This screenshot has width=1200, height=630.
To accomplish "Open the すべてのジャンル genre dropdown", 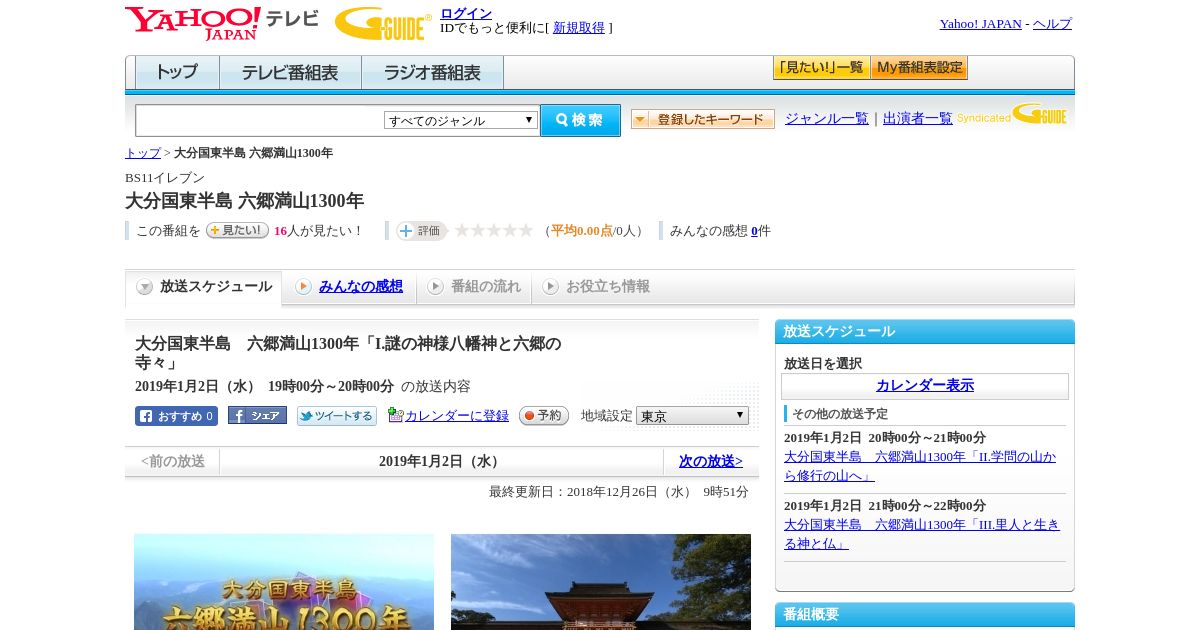I will (461, 120).
